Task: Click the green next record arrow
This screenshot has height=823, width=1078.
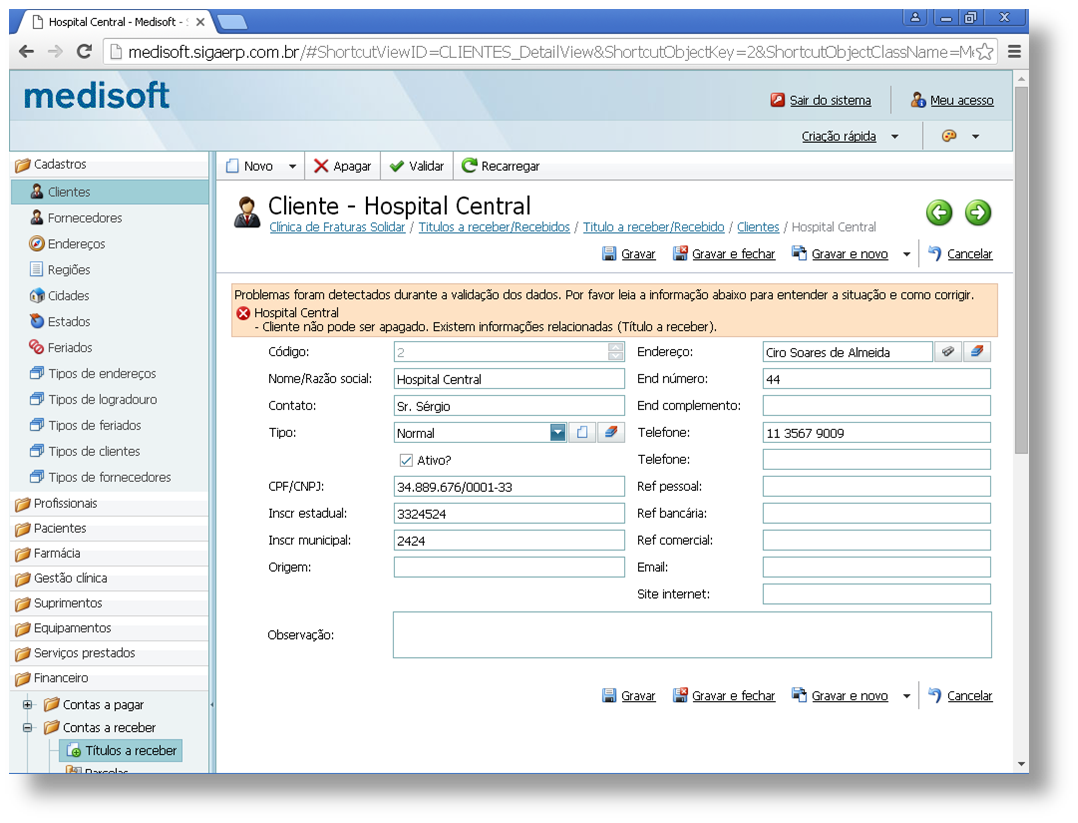Action: coord(978,212)
